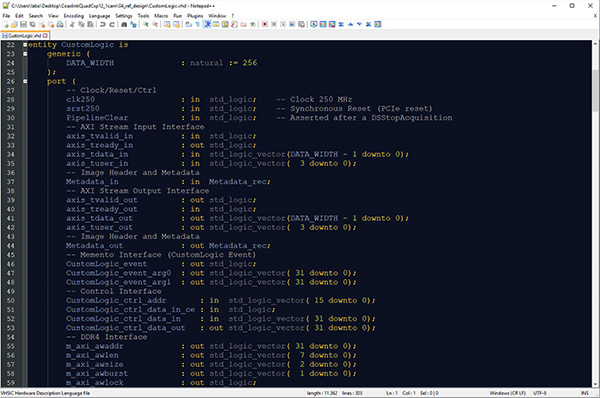Click the Zoom Out toolbar icon
The image size is (600, 398).
(x=155, y=24)
